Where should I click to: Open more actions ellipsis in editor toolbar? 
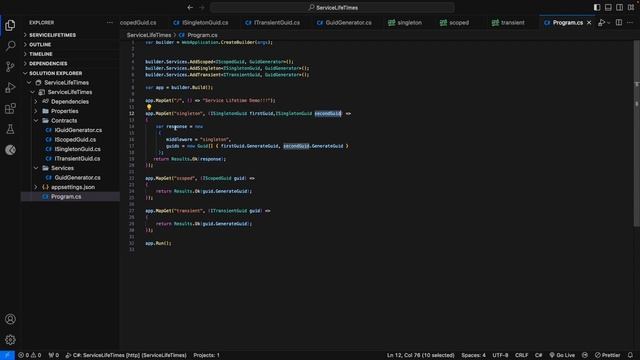[x=631, y=23]
